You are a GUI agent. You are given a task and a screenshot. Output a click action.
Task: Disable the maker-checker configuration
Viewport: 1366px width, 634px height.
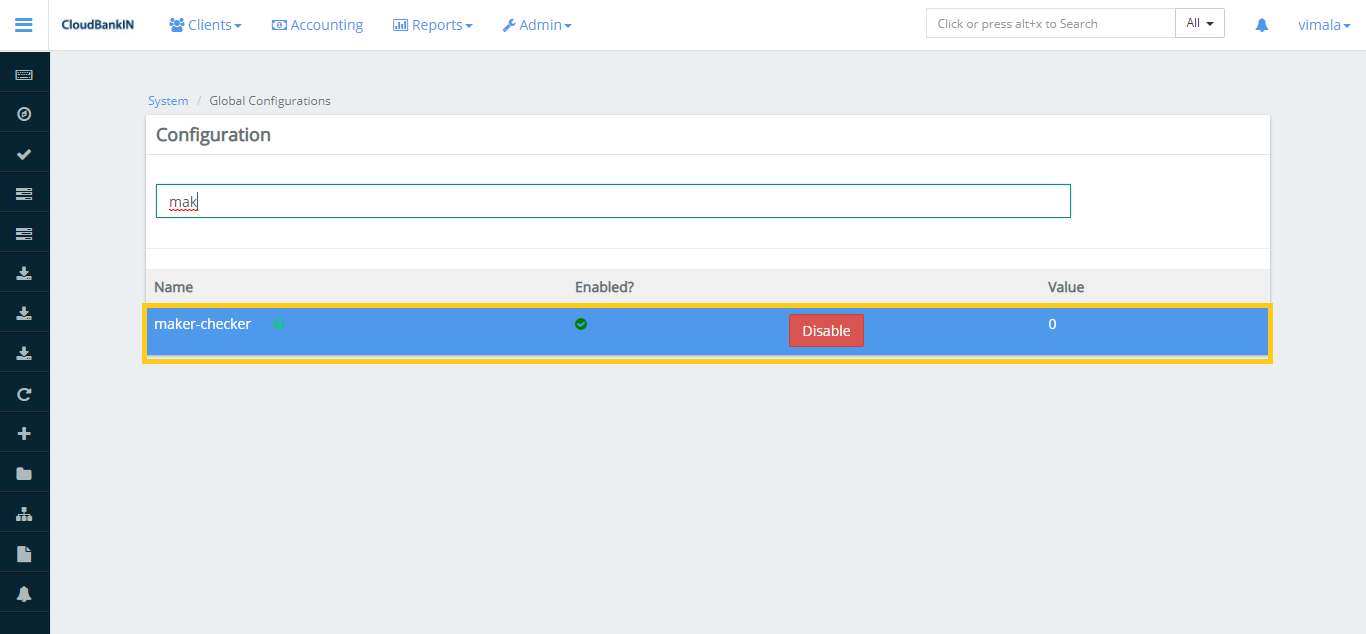tap(826, 330)
